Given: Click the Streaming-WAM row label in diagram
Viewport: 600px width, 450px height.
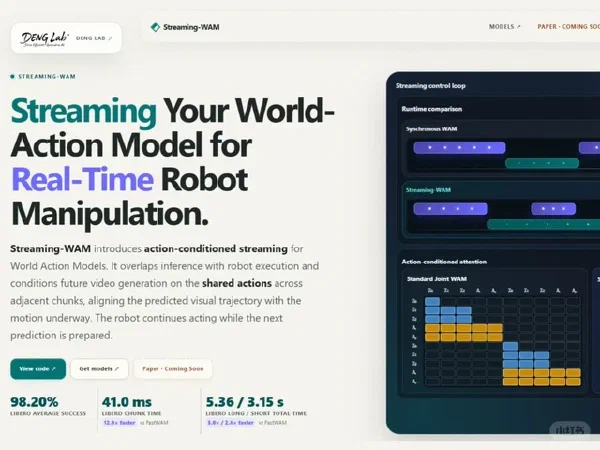Looking at the screenshot, I should [428, 190].
